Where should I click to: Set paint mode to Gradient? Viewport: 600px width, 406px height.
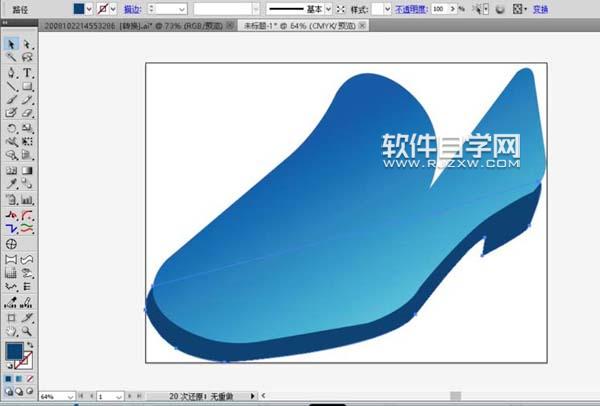[x=19, y=379]
